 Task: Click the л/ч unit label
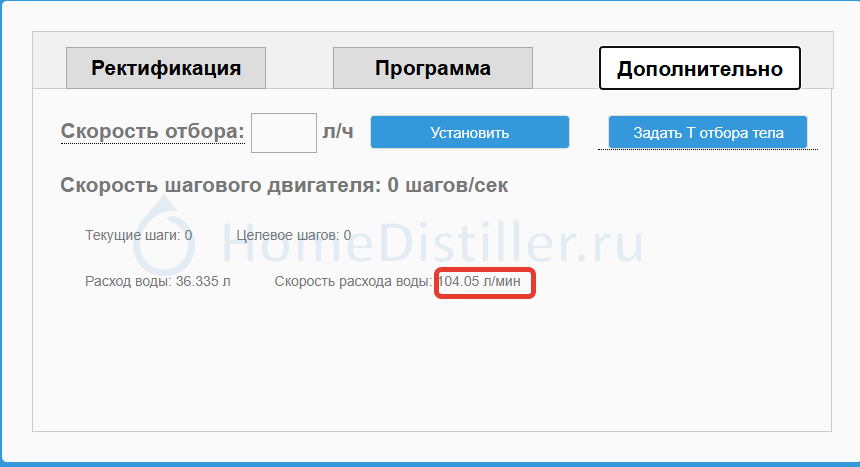pyautogui.click(x=338, y=132)
